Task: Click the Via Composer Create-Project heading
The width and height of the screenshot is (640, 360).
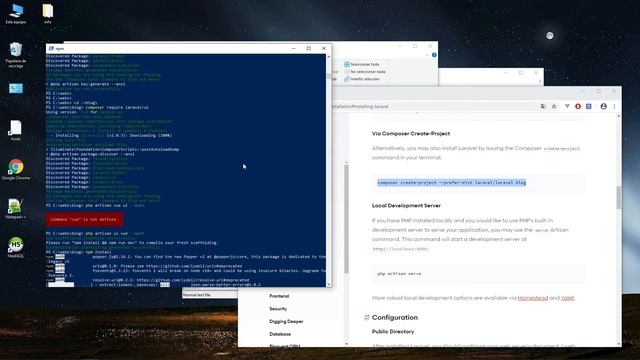Action: [x=411, y=133]
